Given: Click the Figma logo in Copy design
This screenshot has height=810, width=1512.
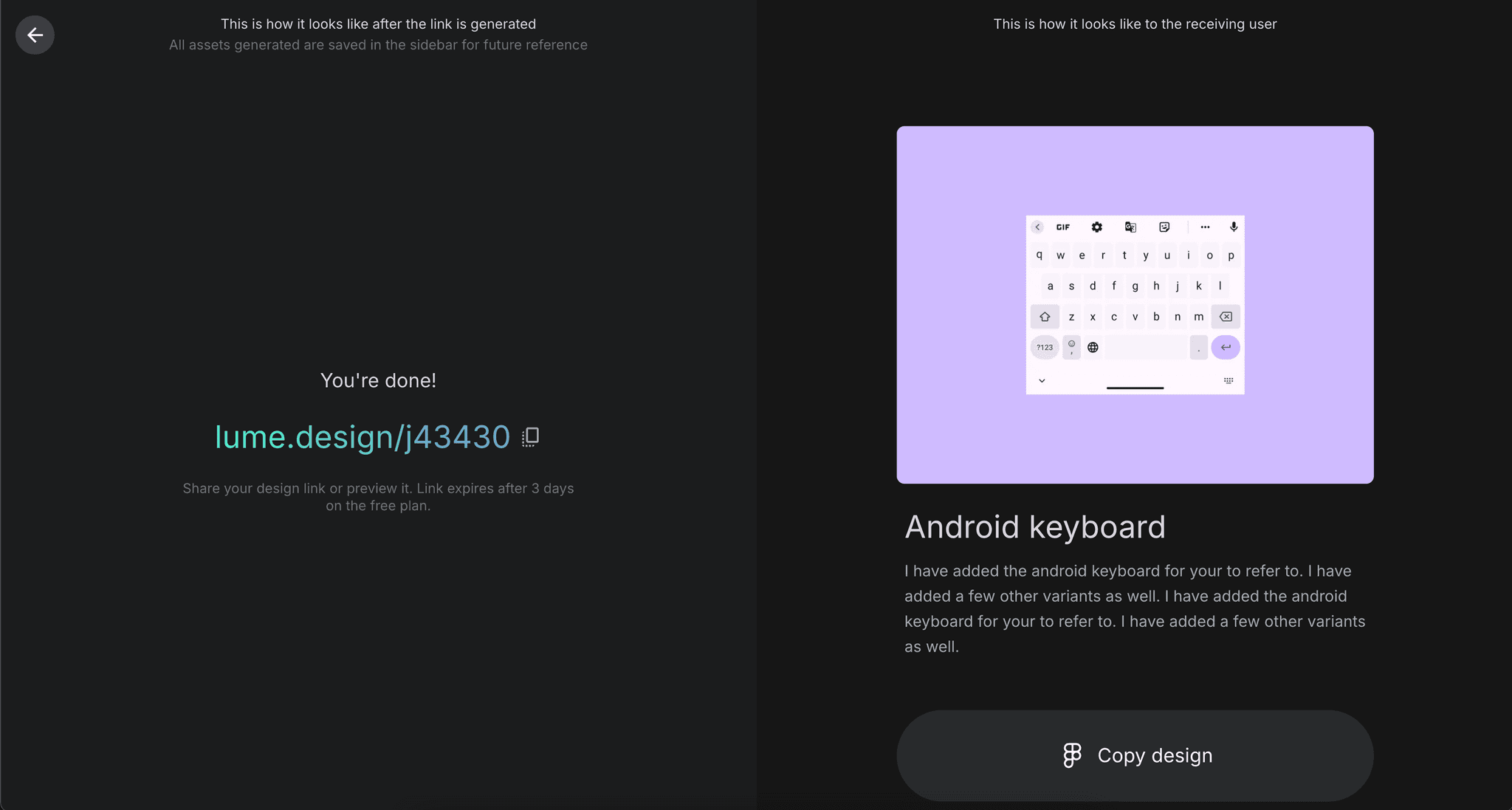Looking at the screenshot, I should [1072, 755].
